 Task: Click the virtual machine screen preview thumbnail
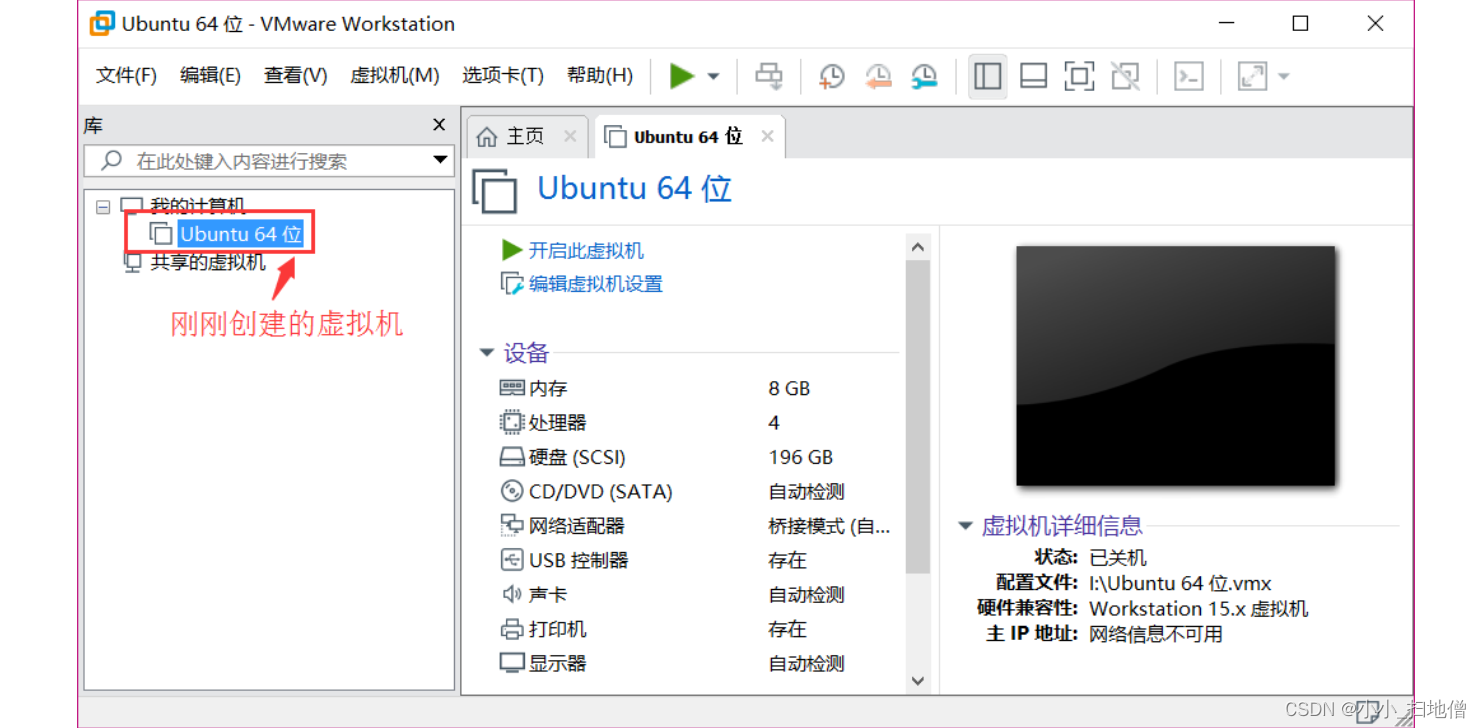tap(1176, 366)
